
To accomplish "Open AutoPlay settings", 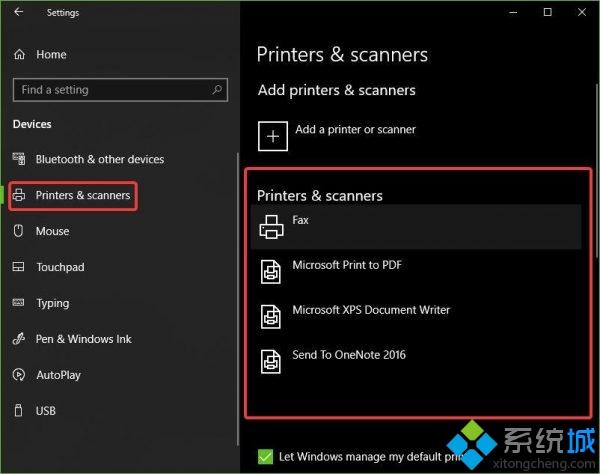I will (59, 375).
